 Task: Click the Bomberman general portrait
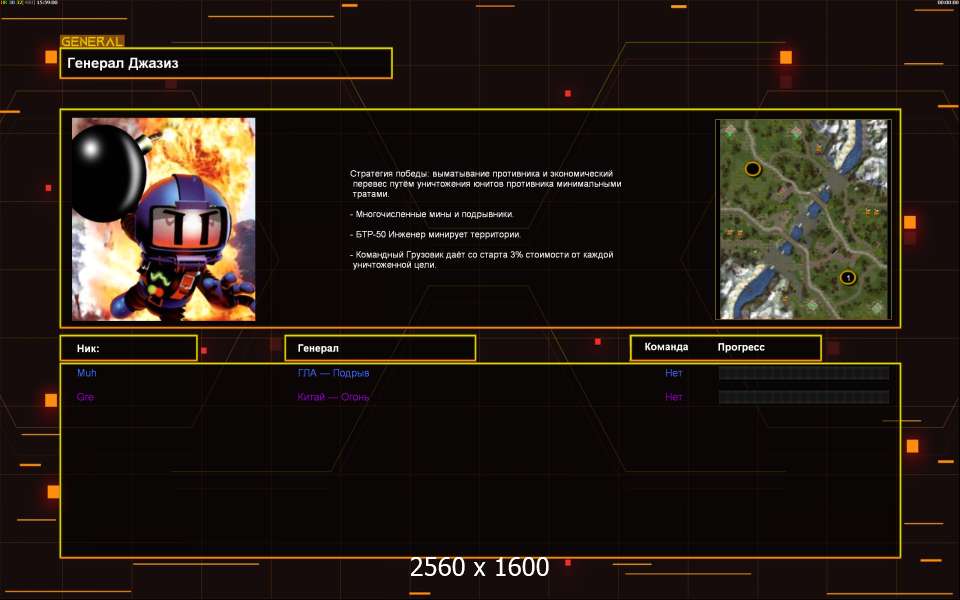point(163,219)
